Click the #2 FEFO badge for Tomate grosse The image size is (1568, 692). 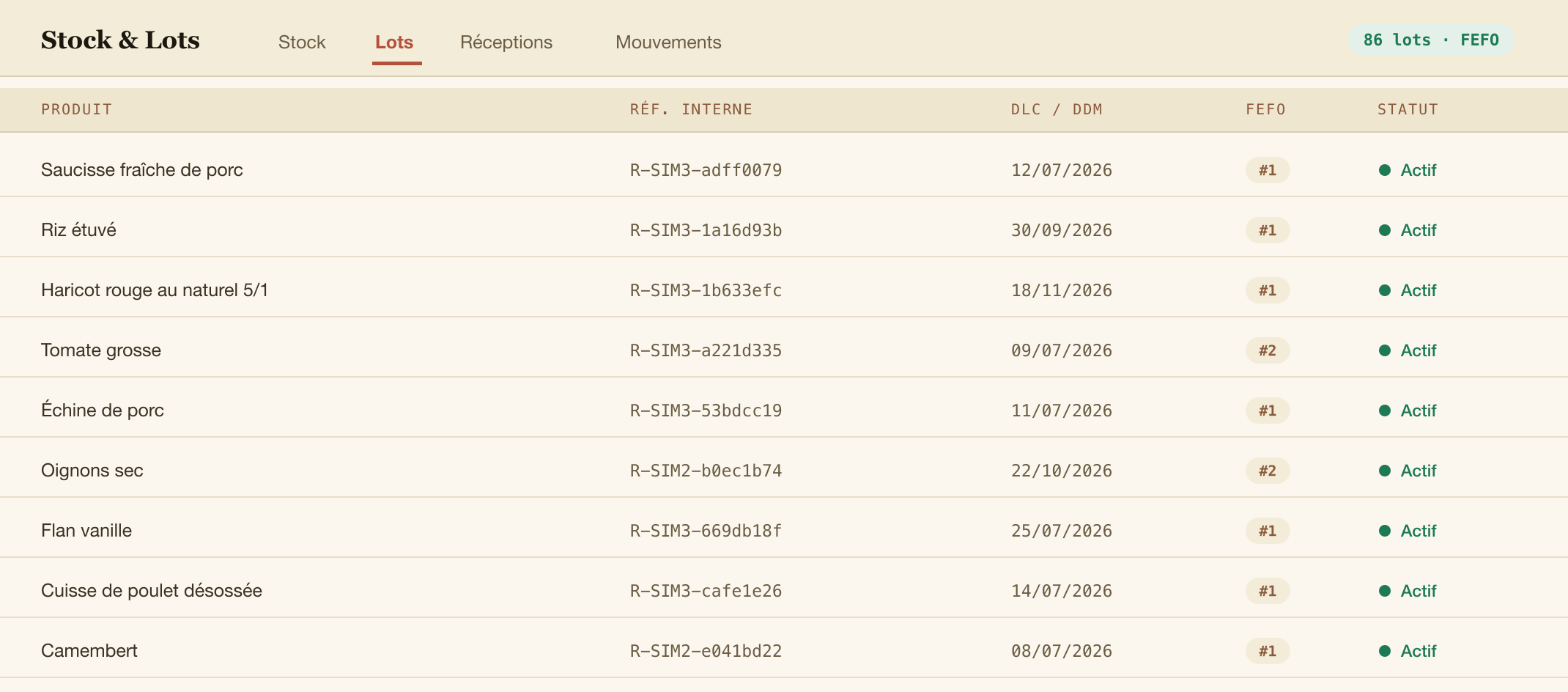(1268, 350)
